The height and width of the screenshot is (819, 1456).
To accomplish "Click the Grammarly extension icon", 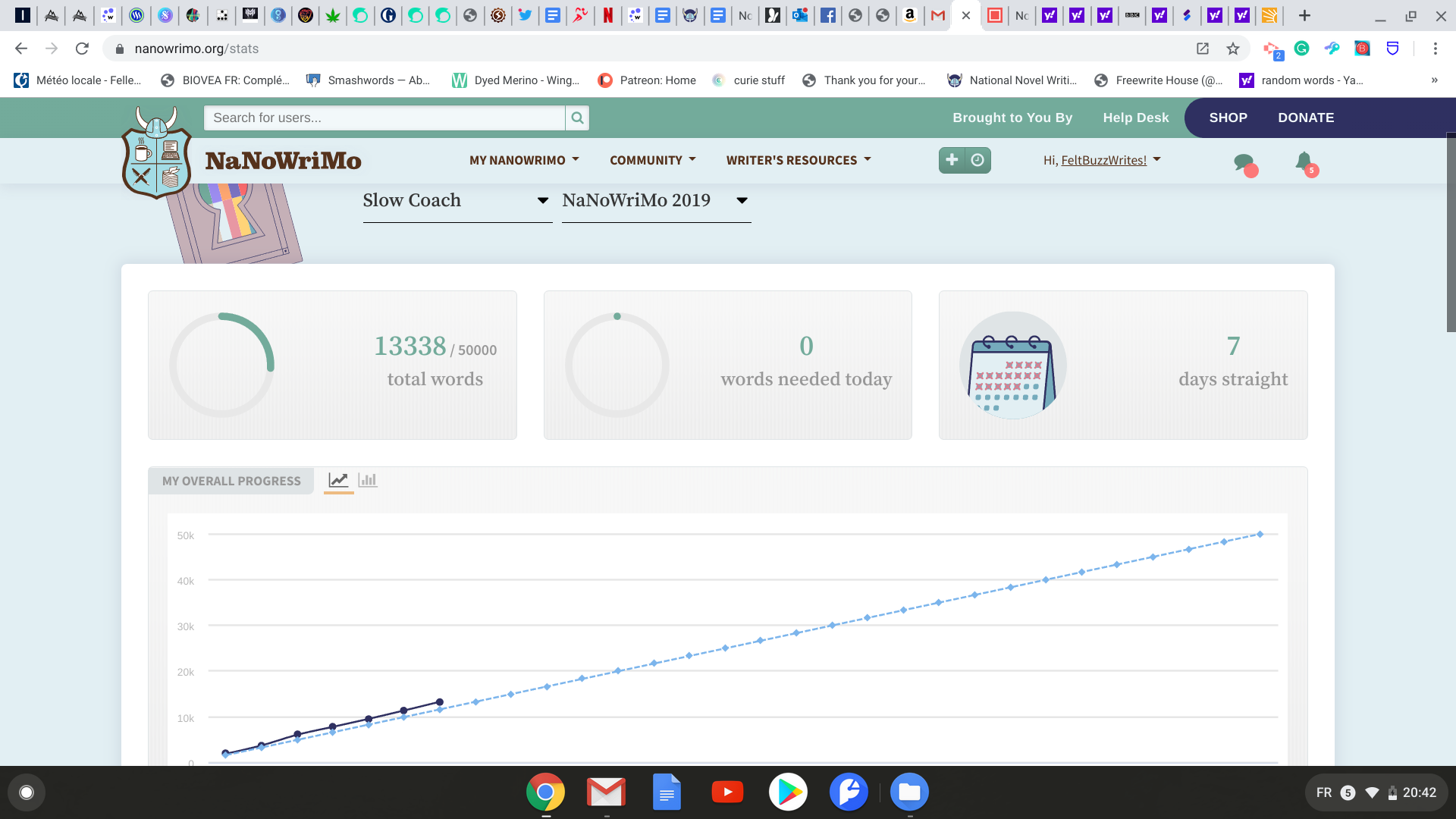I will [1301, 49].
